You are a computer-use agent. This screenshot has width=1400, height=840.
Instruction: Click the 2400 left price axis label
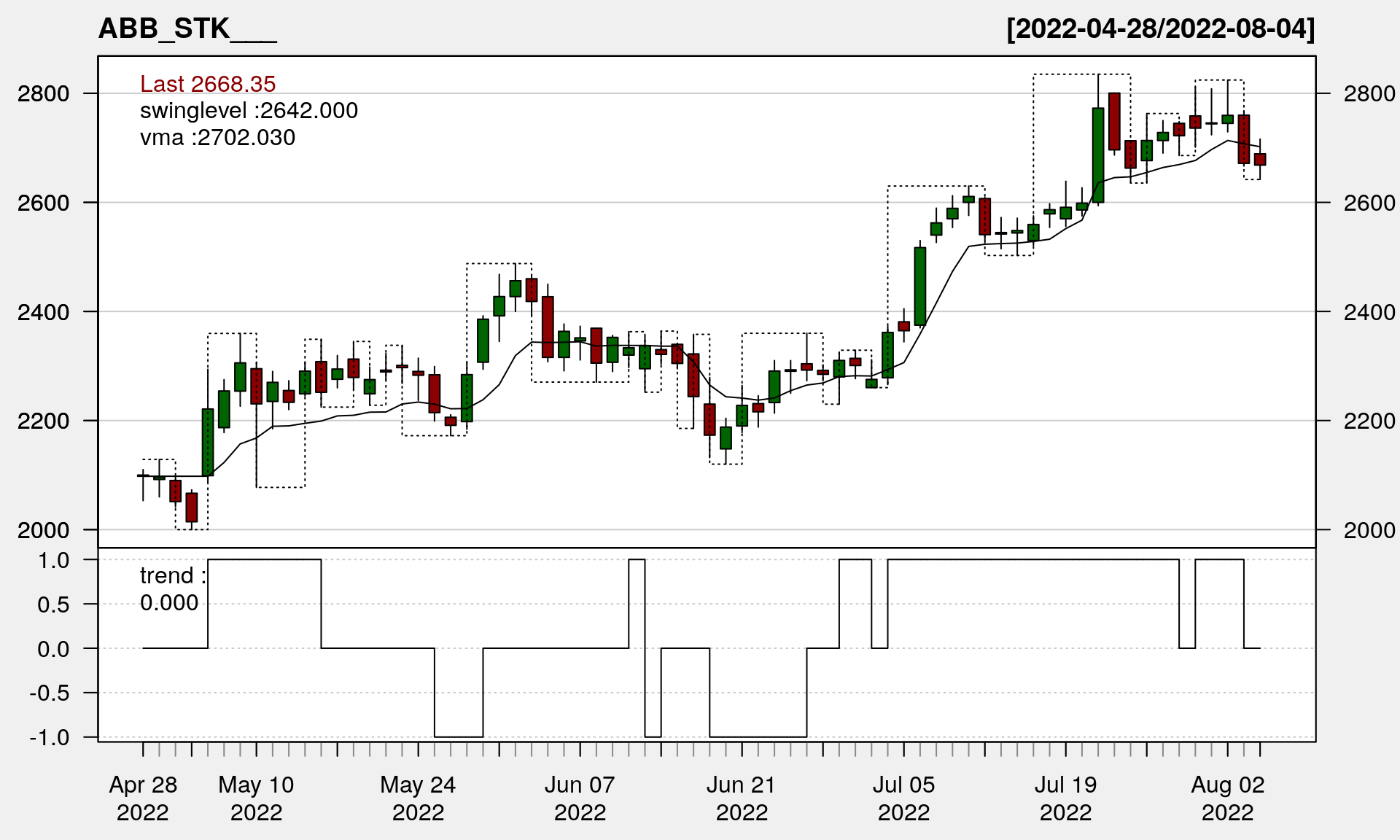pos(43,312)
